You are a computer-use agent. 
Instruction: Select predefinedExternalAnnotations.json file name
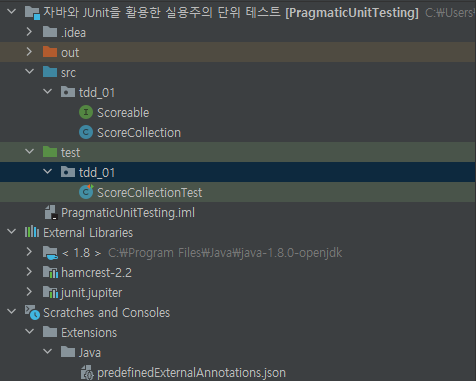pyautogui.click(x=191, y=373)
